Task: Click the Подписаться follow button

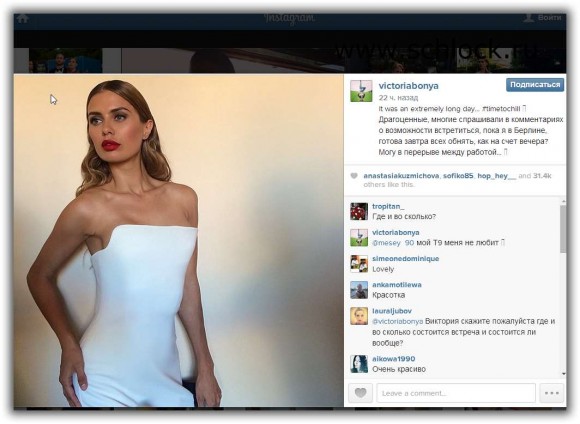Action: point(535,85)
